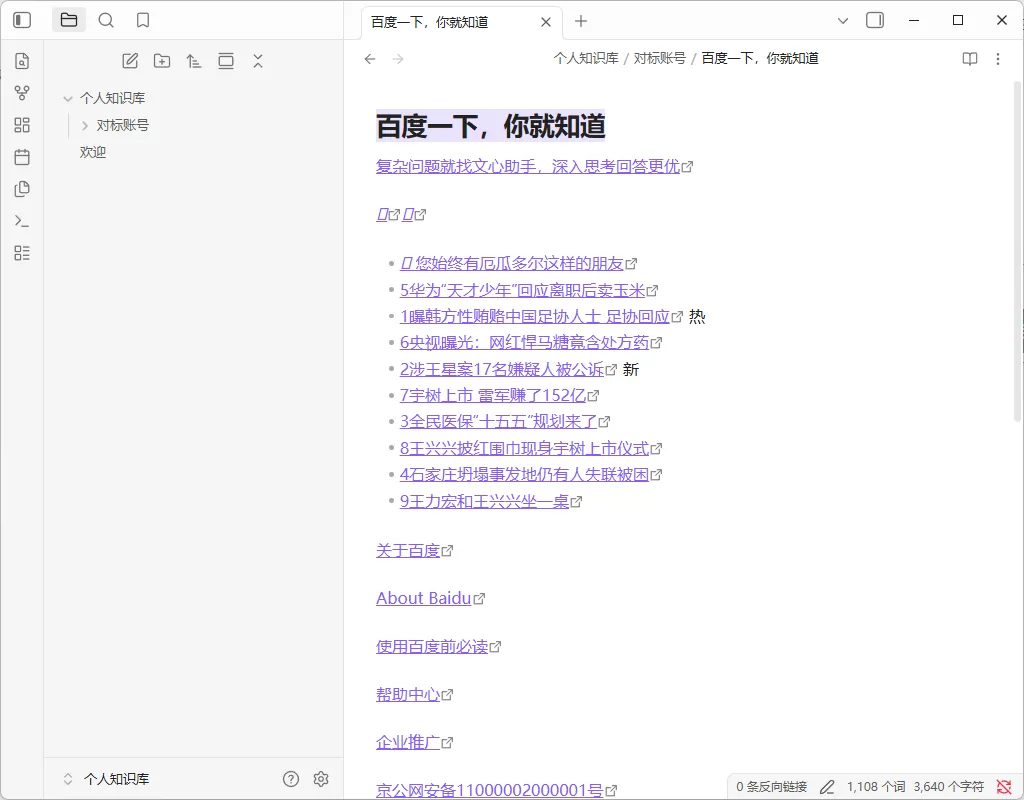Create new canvas from the ribbon

(22, 125)
